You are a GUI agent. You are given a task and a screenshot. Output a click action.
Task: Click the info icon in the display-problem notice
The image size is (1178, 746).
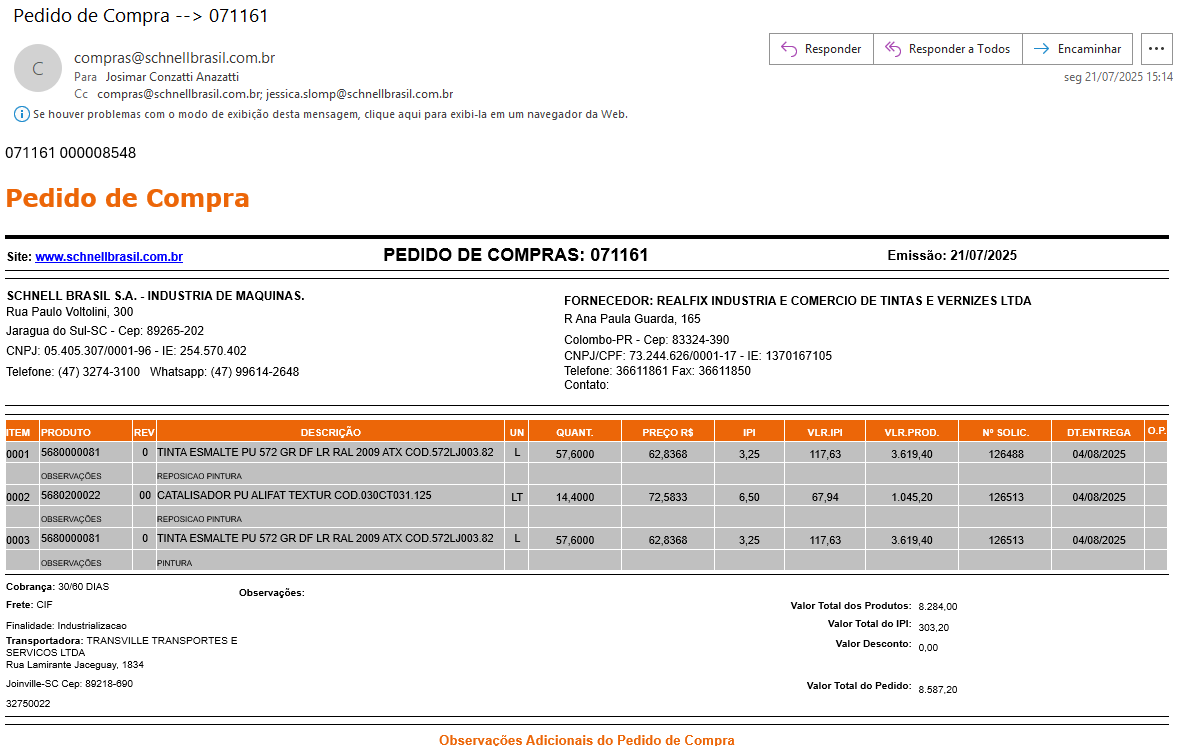pyautogui.click(x=21, y=114)
